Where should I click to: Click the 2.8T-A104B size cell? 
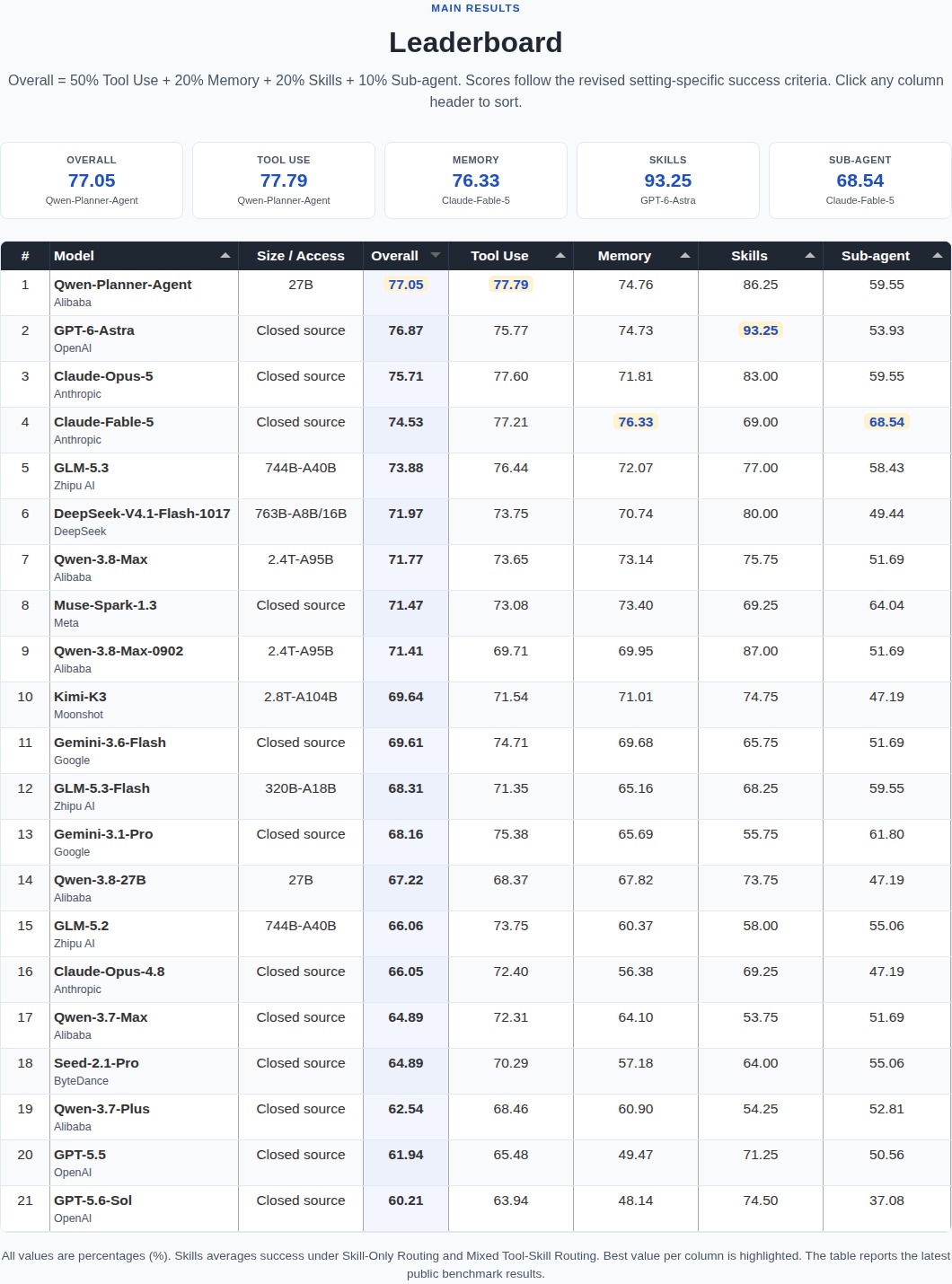click(301, 697)
